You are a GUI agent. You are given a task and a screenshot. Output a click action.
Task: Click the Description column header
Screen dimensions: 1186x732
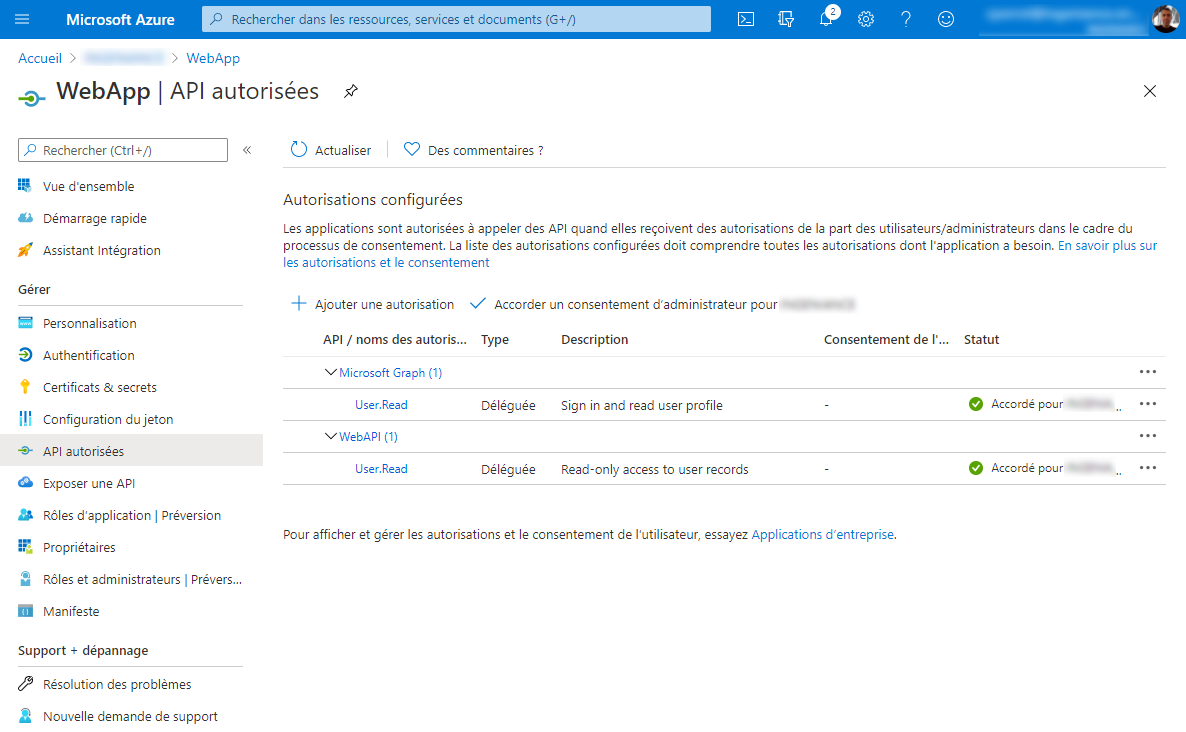coord(595,340)
